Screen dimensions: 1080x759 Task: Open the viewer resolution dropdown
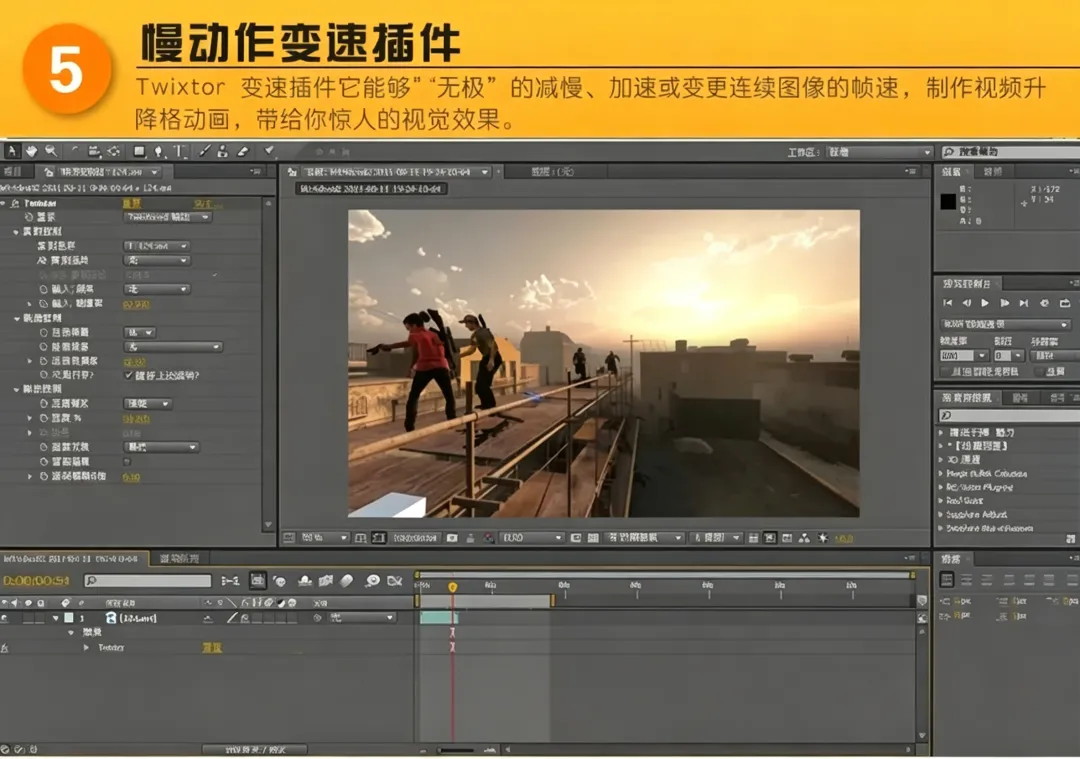532,538
